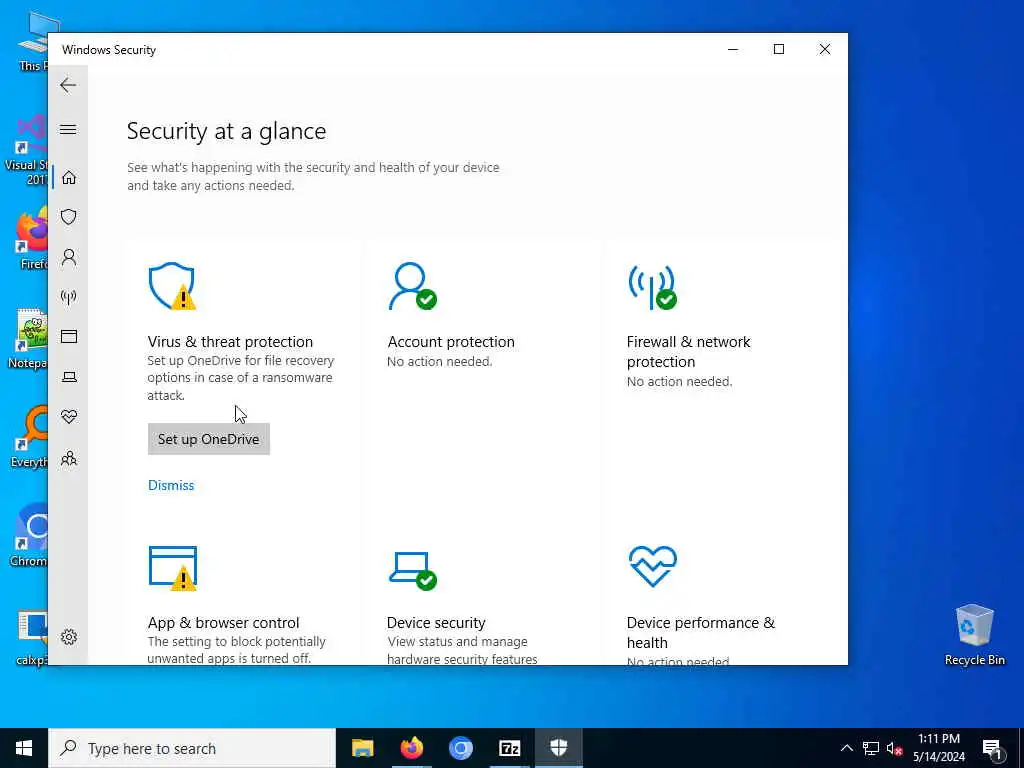Screen dimensions: 1024x768
Task: Close the Windows Security window
Action: coord(825,50)
